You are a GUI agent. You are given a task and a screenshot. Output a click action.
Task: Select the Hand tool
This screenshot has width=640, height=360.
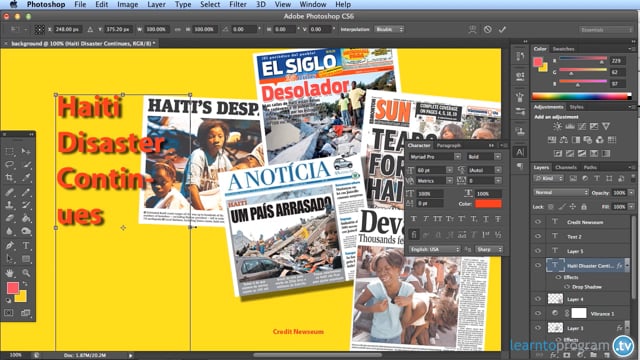[x=9, y=273]
